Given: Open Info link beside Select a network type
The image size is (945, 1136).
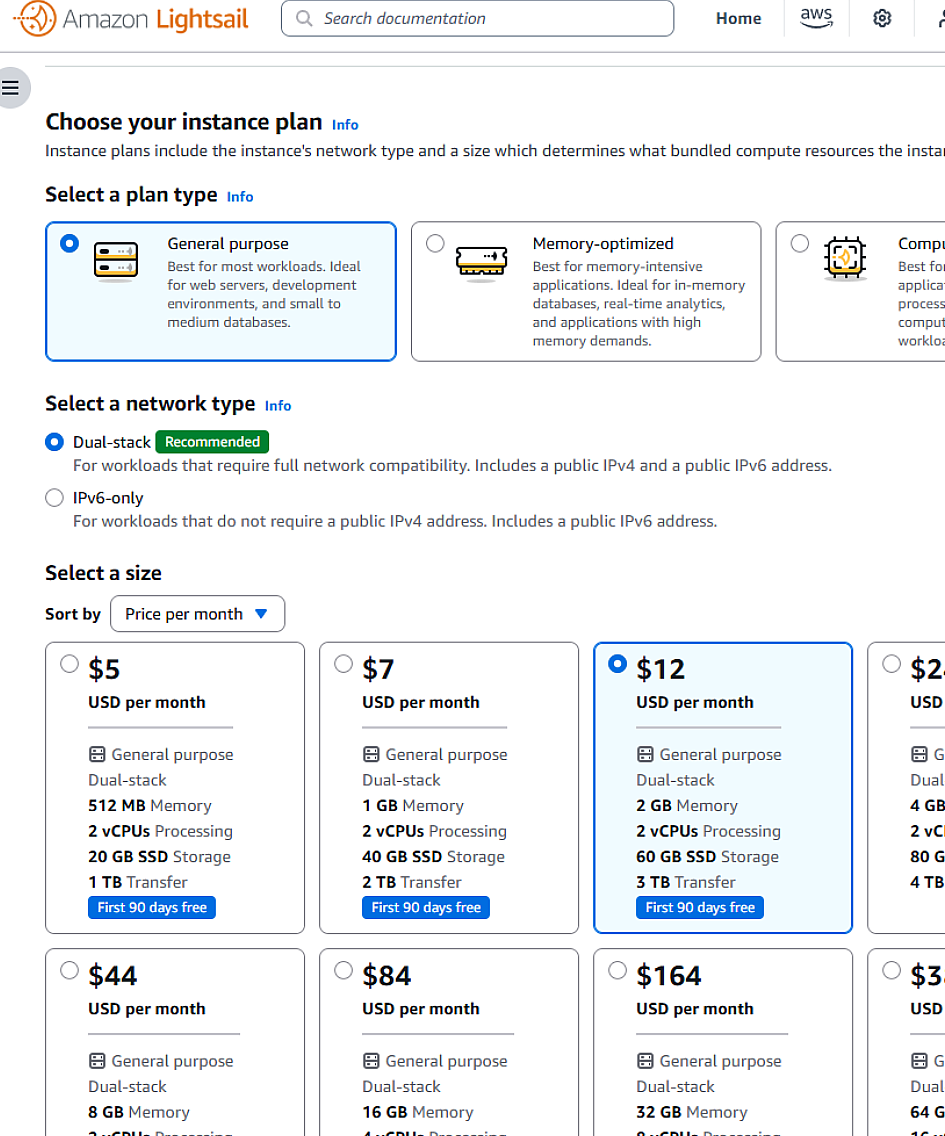Looking at the screenshot, I should point(278,406).
